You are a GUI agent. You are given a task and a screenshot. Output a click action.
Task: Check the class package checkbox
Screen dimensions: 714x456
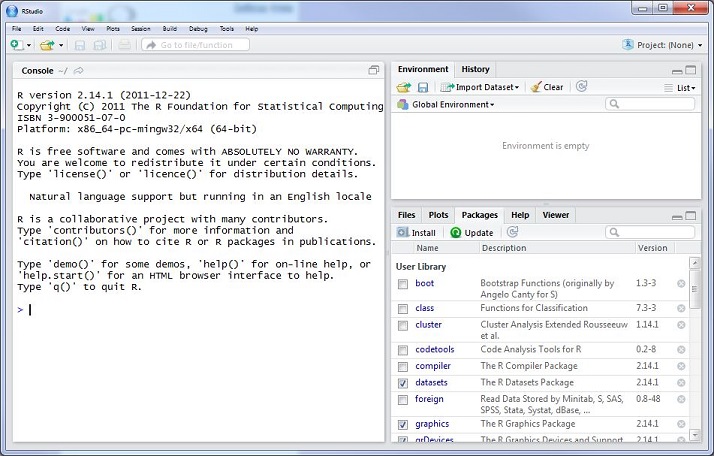[403, 309]
